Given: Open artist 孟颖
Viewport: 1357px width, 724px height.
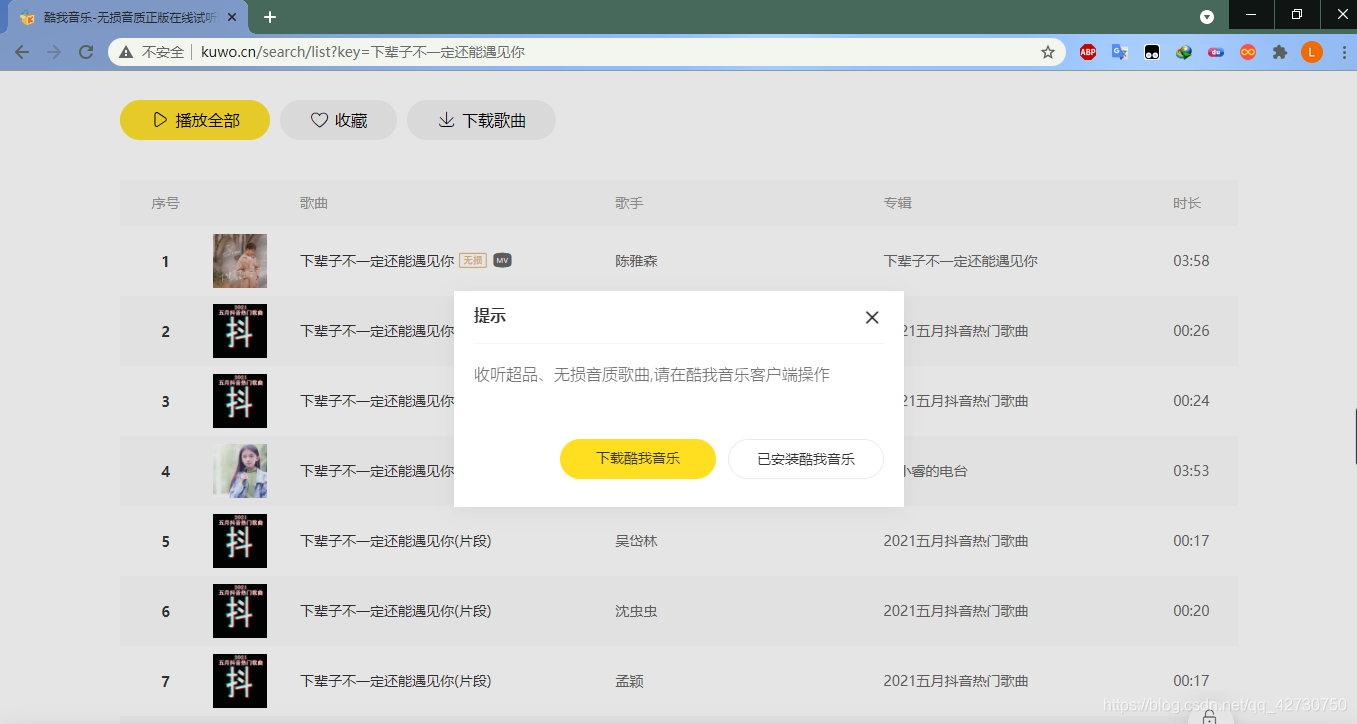Looking at the screenshot, I should [629, 681].
